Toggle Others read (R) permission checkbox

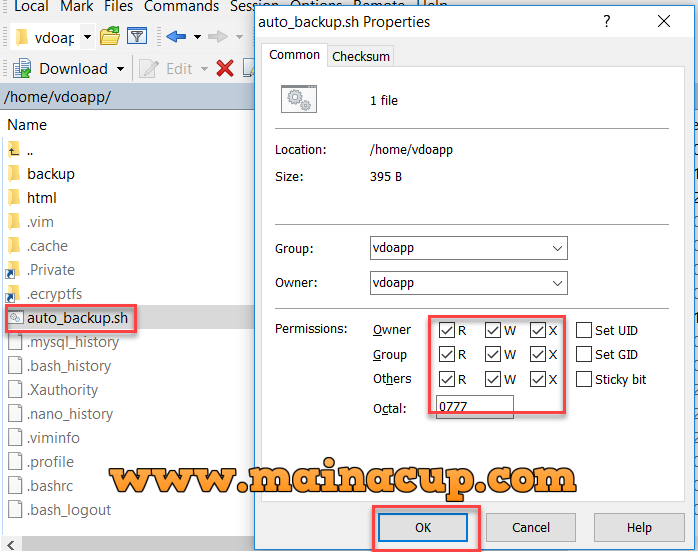click(446, 379)
